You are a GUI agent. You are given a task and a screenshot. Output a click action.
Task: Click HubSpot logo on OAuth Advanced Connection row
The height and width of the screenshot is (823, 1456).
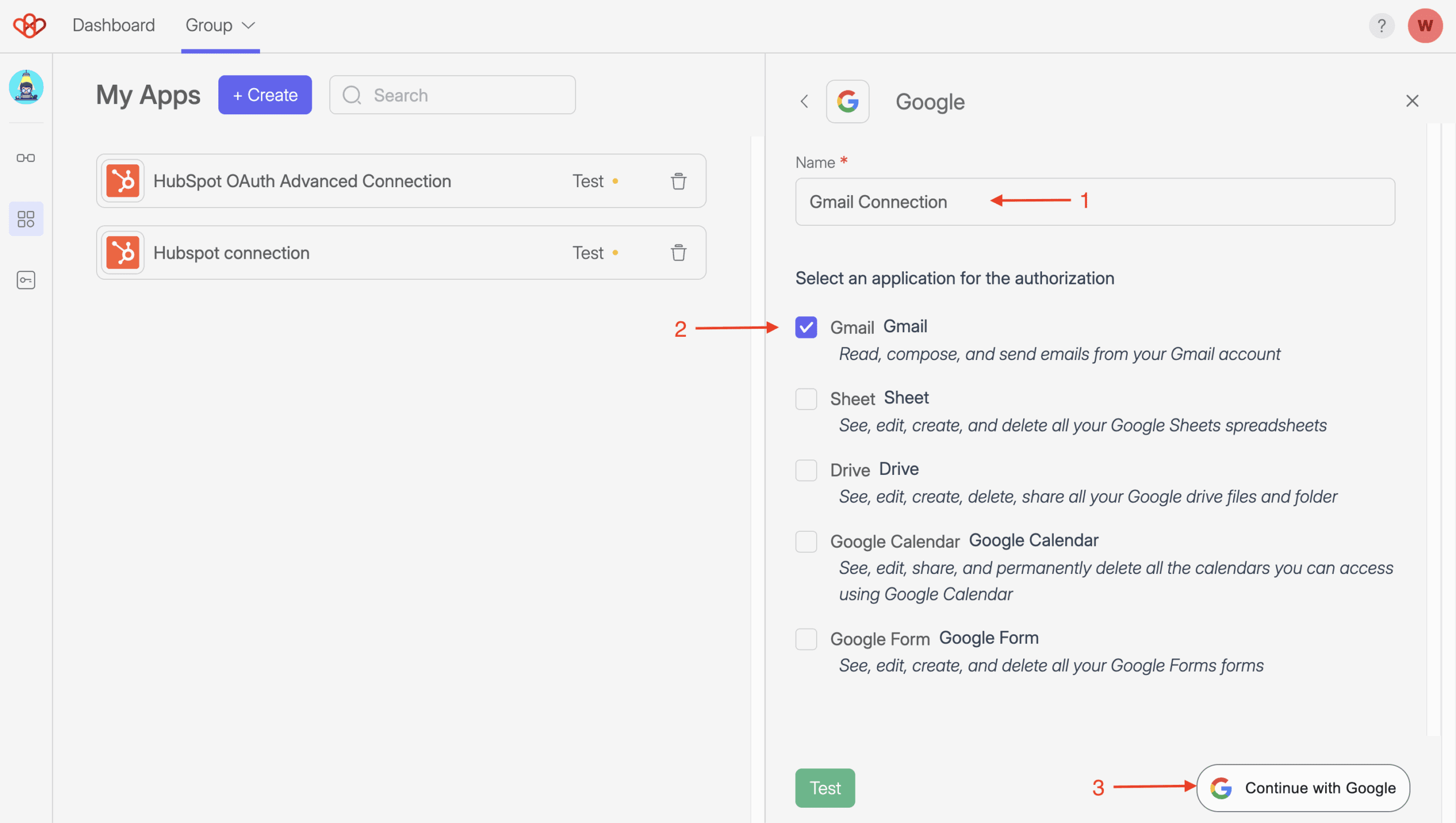coord(123,181)
